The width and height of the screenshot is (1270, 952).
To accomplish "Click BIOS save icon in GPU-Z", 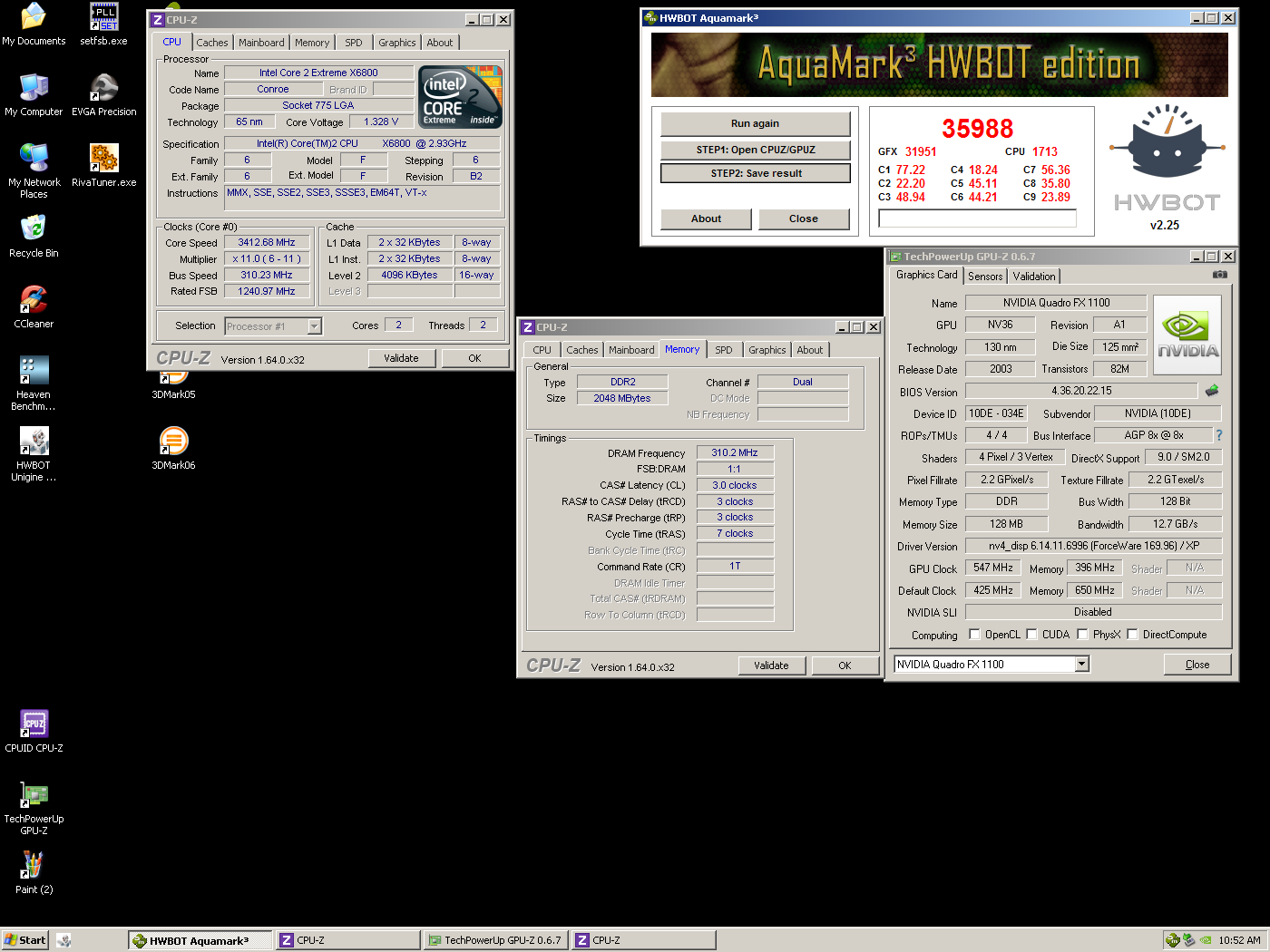I will coord(1211,391).
